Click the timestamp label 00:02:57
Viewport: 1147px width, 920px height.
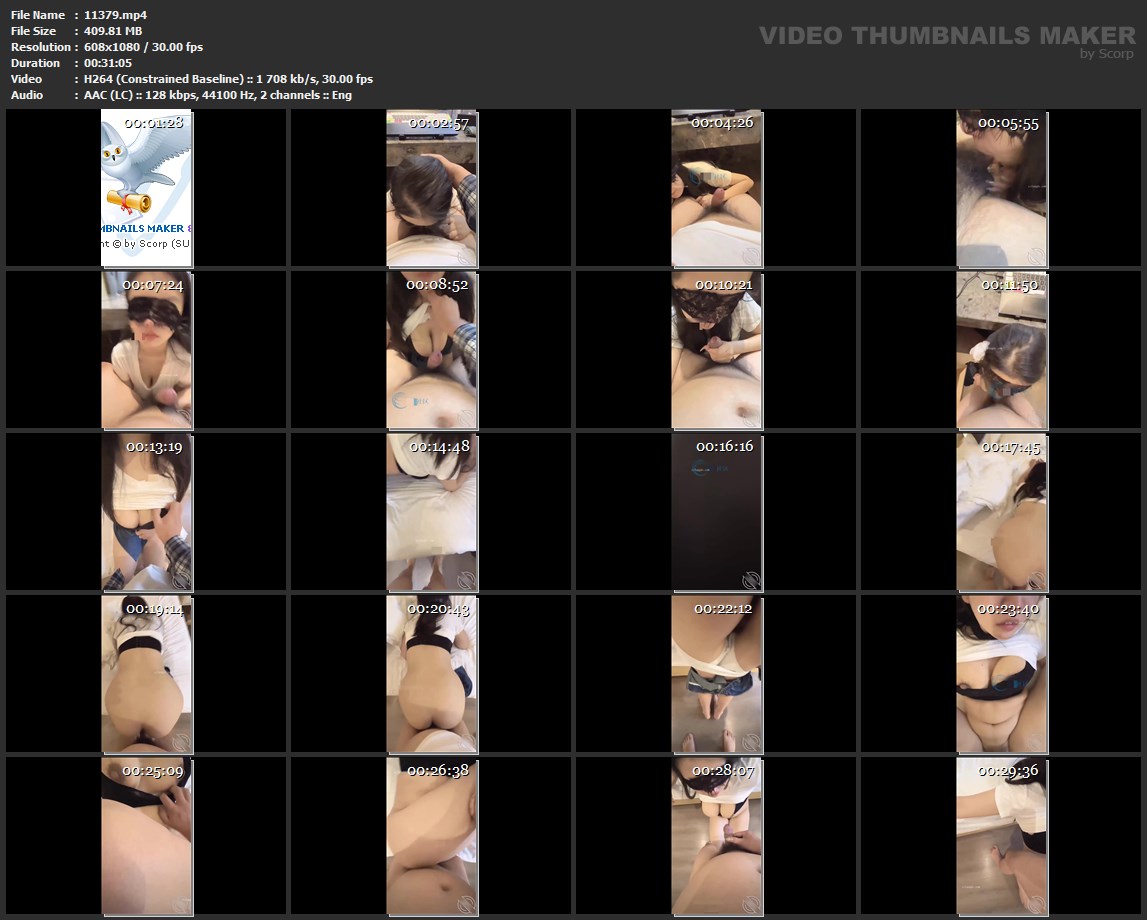[x=438, y=123]
